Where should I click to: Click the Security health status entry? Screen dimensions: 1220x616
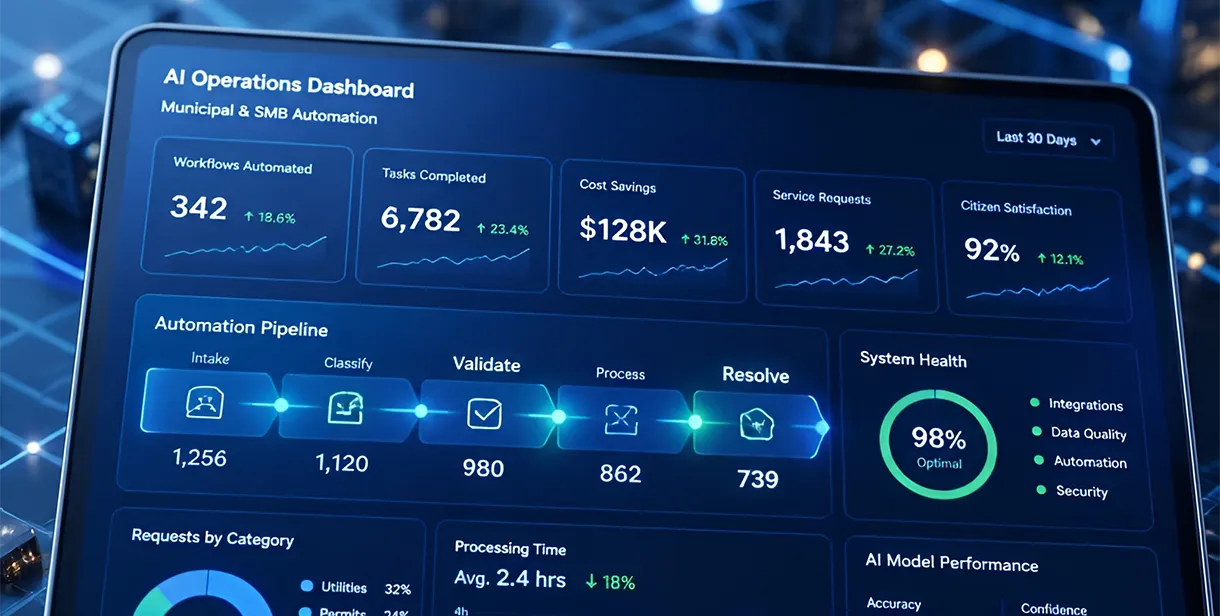1072,491
